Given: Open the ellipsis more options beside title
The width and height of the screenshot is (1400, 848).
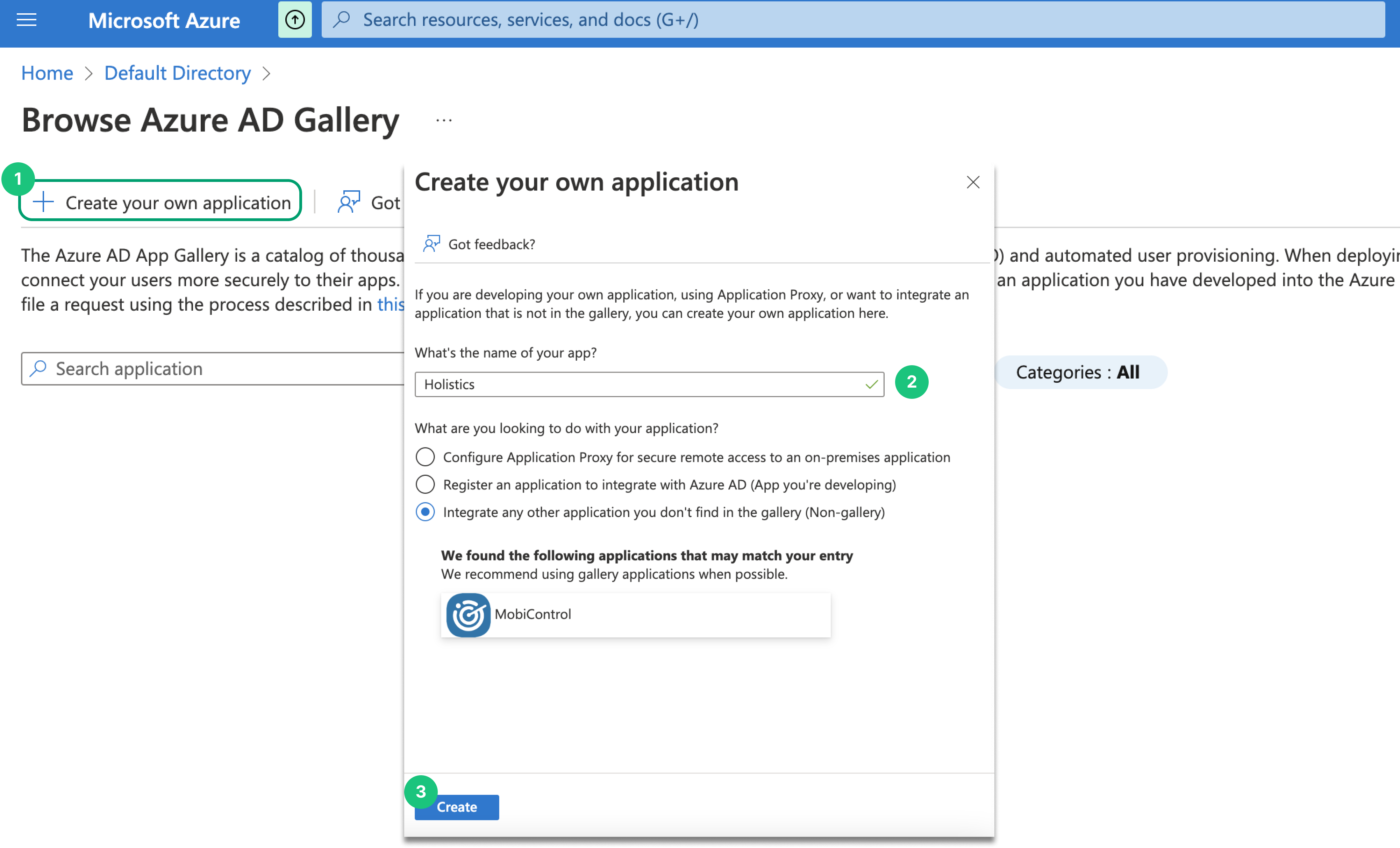Looking at the screenshot, I should [x=444, y=120].
